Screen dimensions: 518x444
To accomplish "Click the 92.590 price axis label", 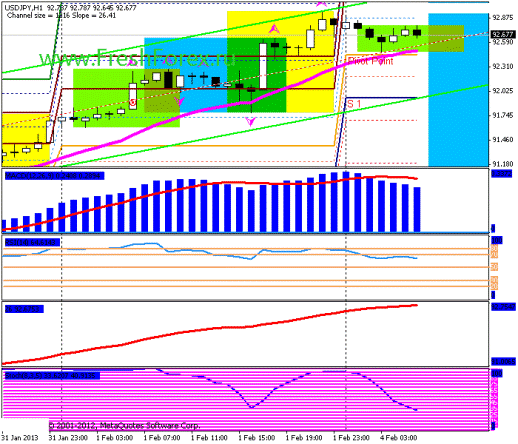I will coord(503,42).
